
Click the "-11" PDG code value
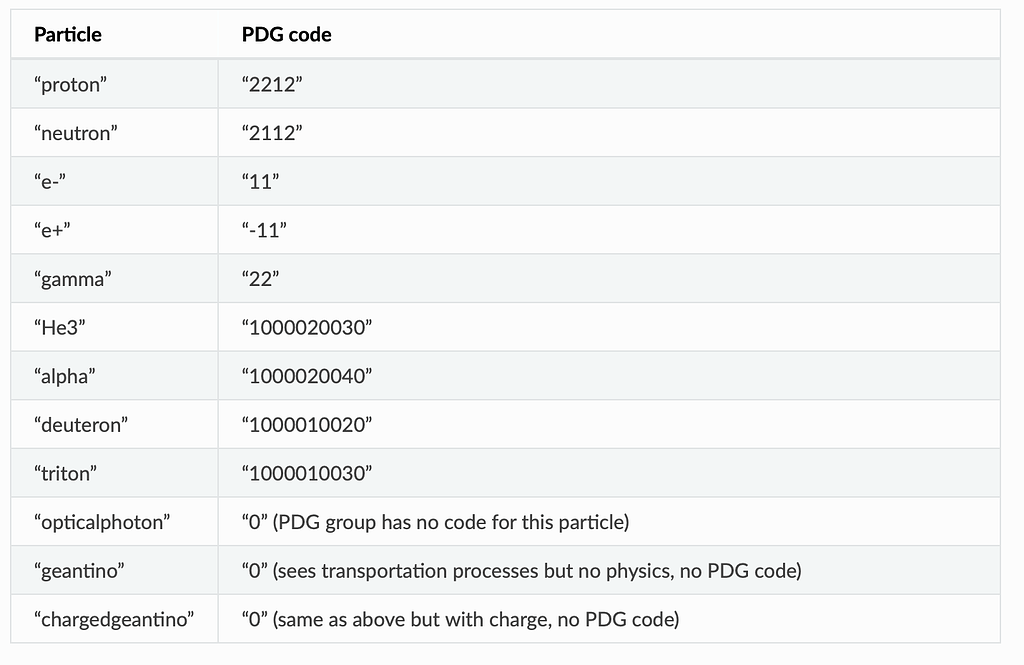coord(265,230)
